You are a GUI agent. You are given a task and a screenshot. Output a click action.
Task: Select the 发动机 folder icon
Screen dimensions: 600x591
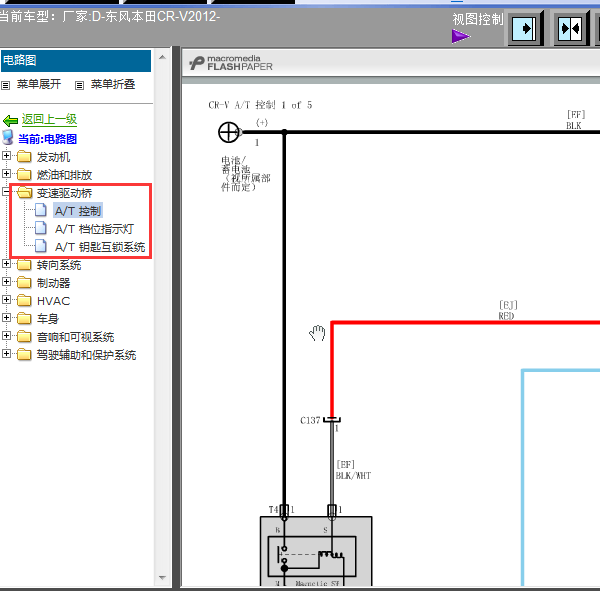(x=24, y=156)
